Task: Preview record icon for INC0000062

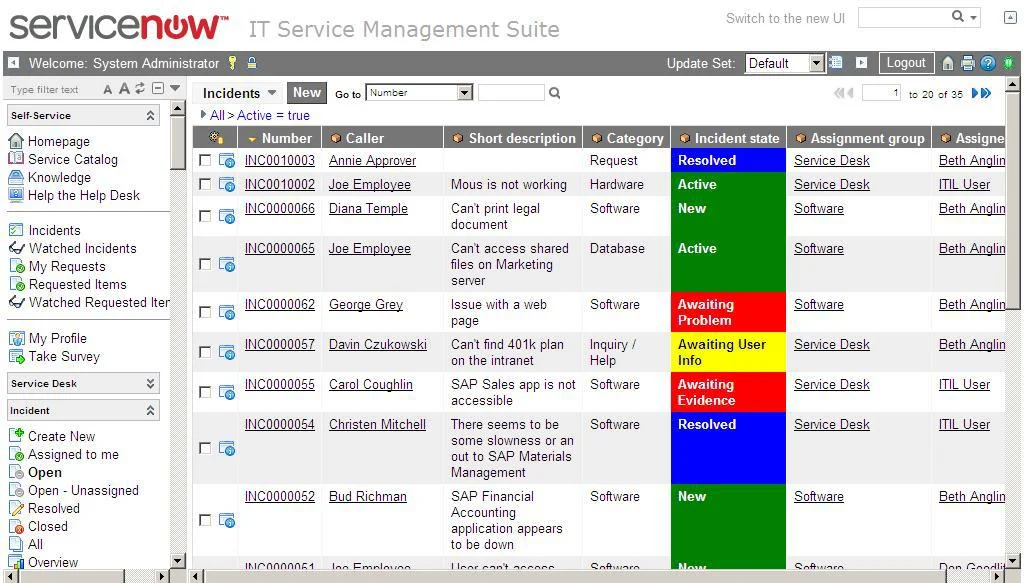Action: 227,312
